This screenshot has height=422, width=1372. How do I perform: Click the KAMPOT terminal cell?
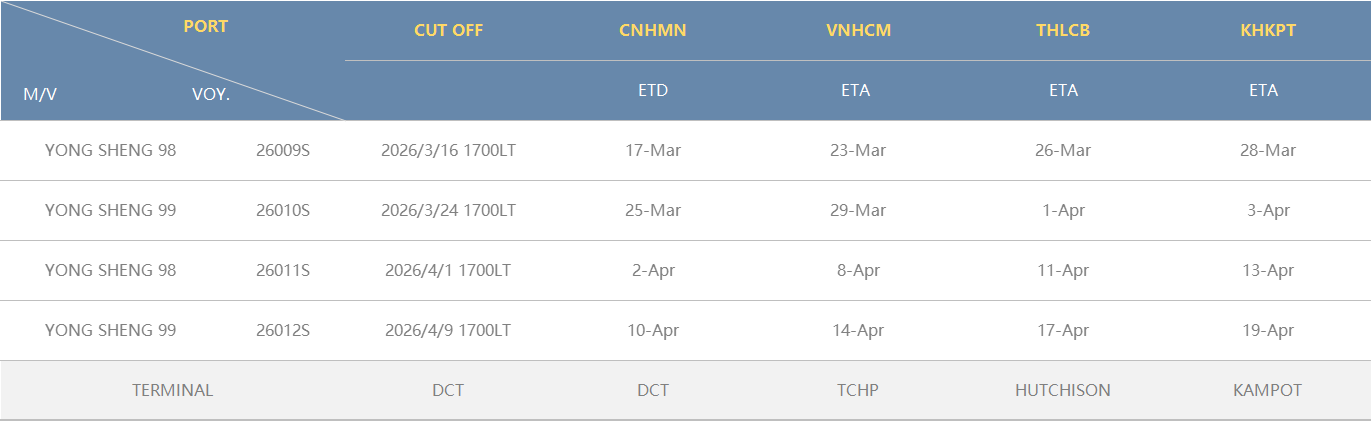pos(1267,390)
